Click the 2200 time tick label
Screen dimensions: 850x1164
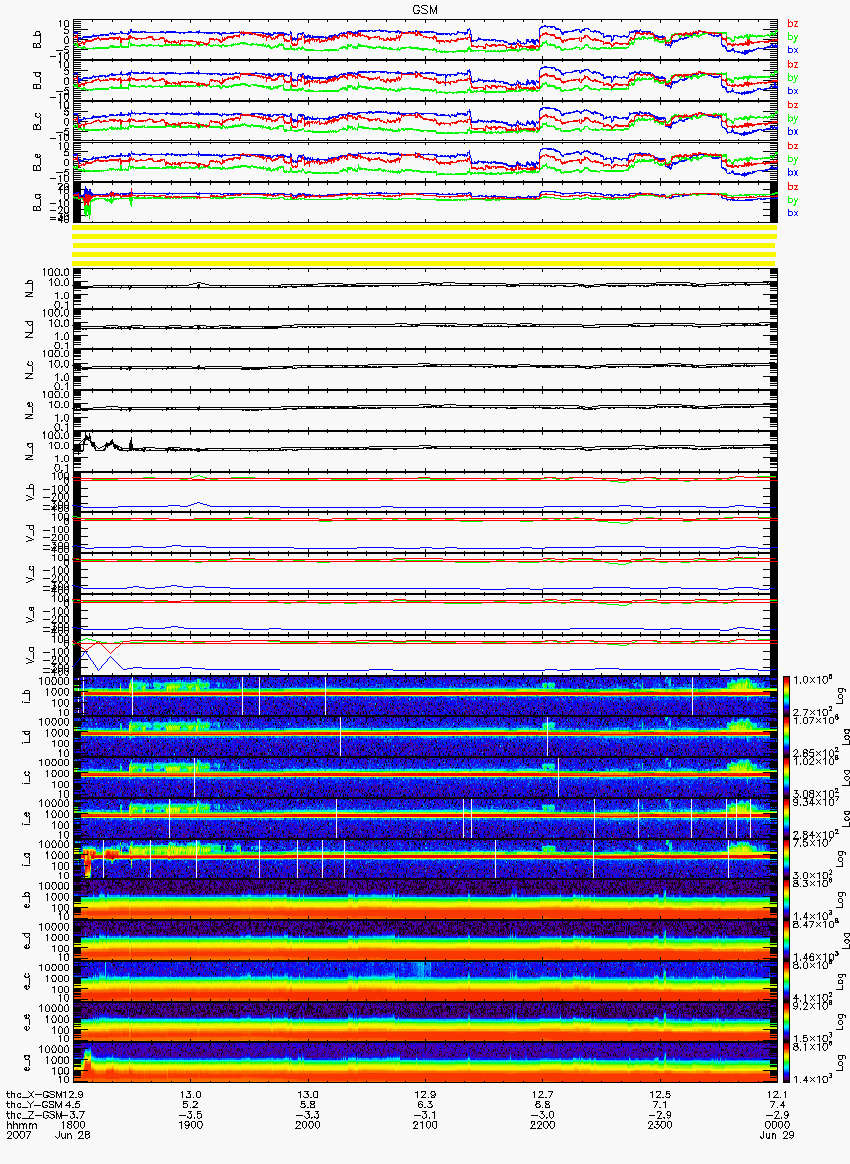click(543, 1125)
